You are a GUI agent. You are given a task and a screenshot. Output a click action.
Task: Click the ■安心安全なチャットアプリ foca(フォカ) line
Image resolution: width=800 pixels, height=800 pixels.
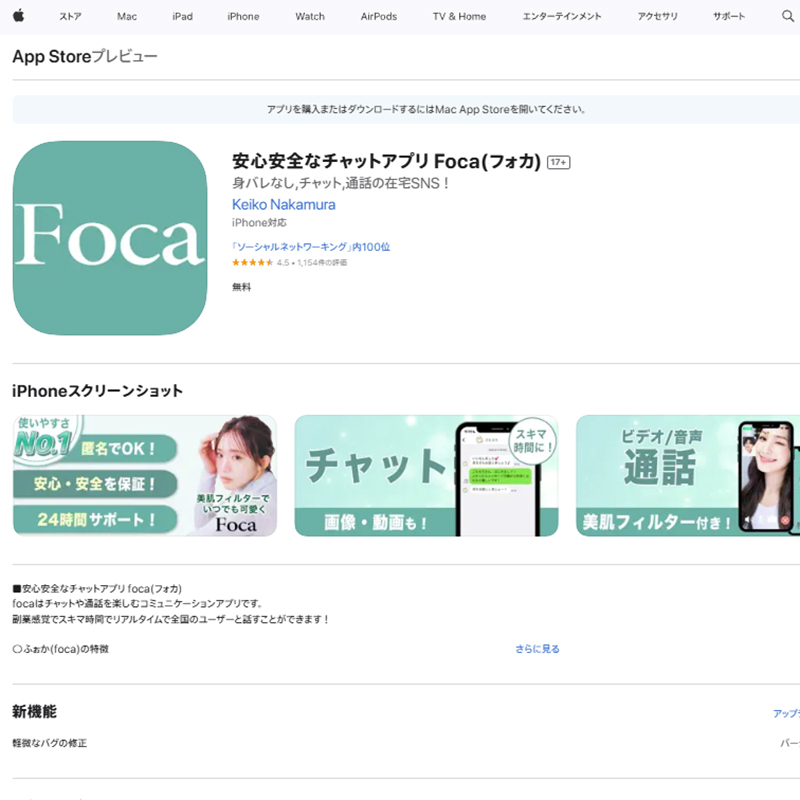pos(97,589)
